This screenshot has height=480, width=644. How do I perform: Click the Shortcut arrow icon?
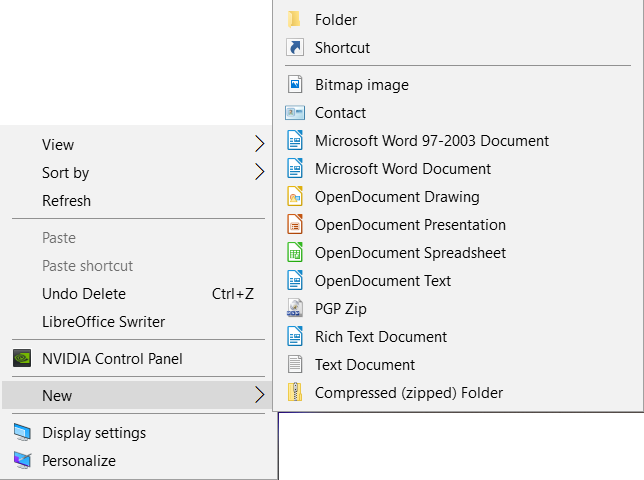coord(295,47)
